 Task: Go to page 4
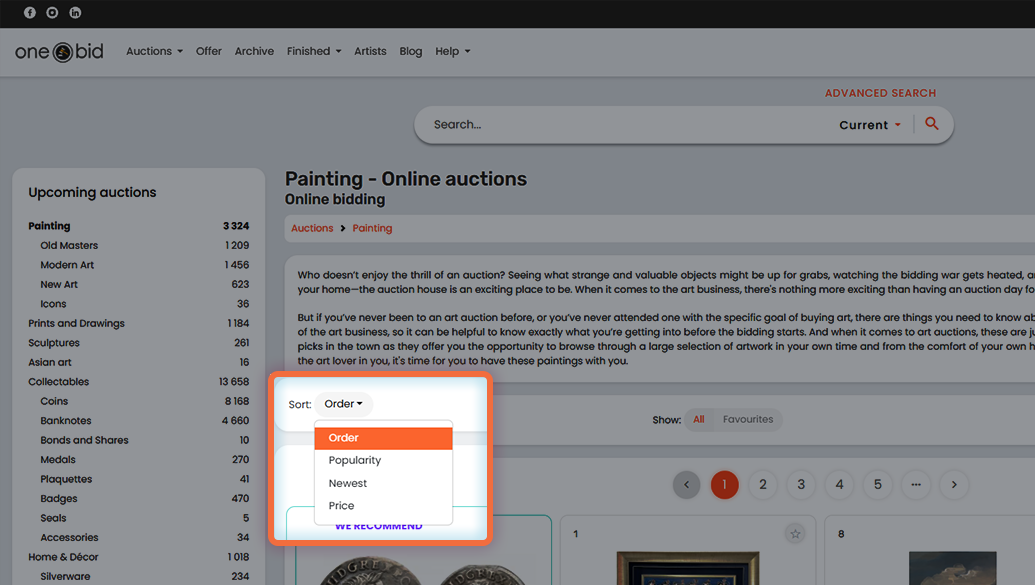[x=839, y=485]
